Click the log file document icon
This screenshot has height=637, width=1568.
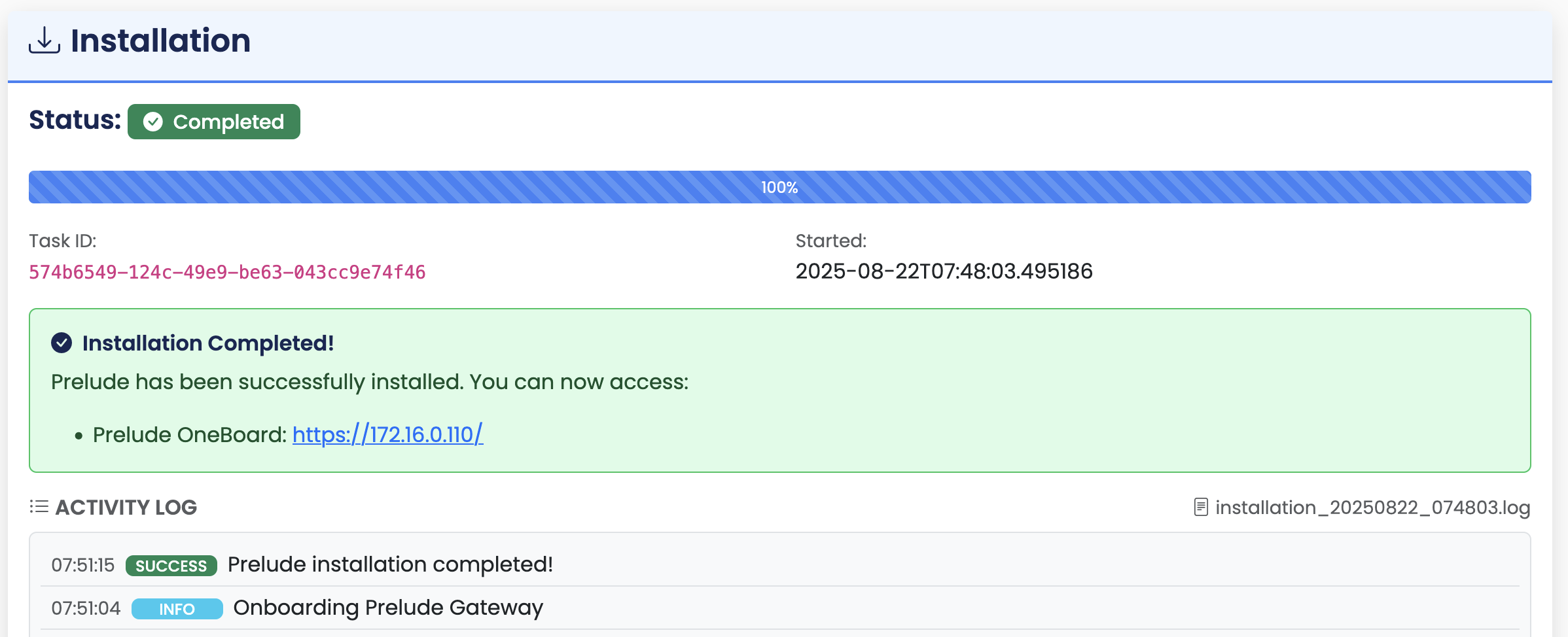pyautogui.click(x=1201, y=508)
